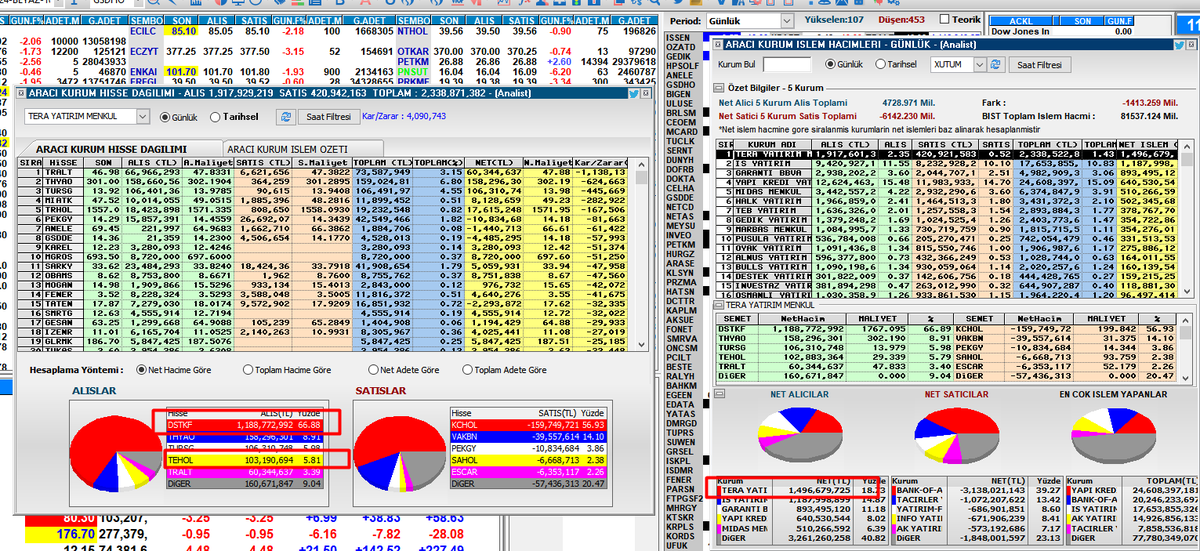The image size is (1200, 551).
Task: Select THYAO row in Hisse Dagilimi table
Action: tap(322, 184)
